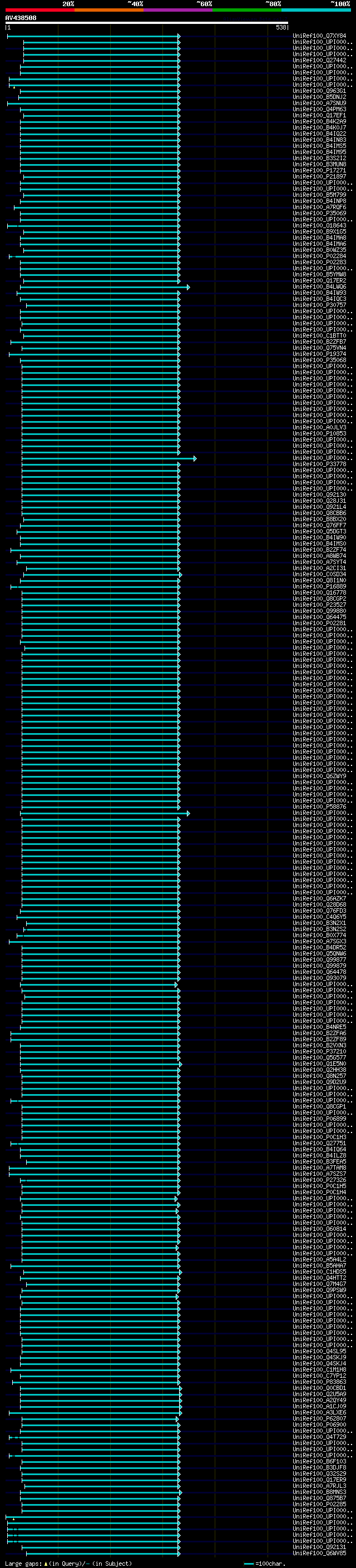Open hit UniRef100_B4K2A9
The height and width of the screenshot is (1568, 356).
[319, 122]
